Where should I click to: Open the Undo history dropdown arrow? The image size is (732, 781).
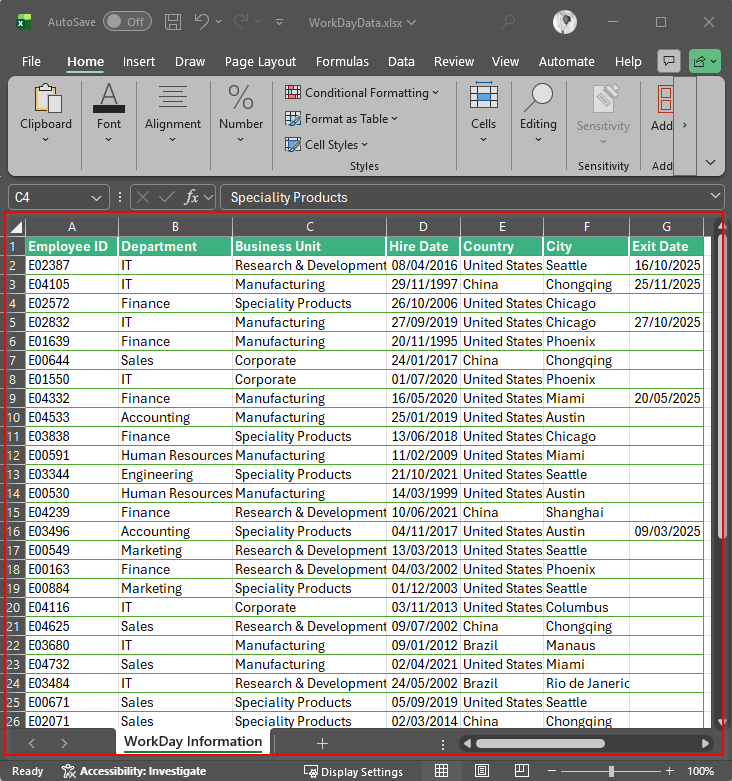click(x=219, y=22)
